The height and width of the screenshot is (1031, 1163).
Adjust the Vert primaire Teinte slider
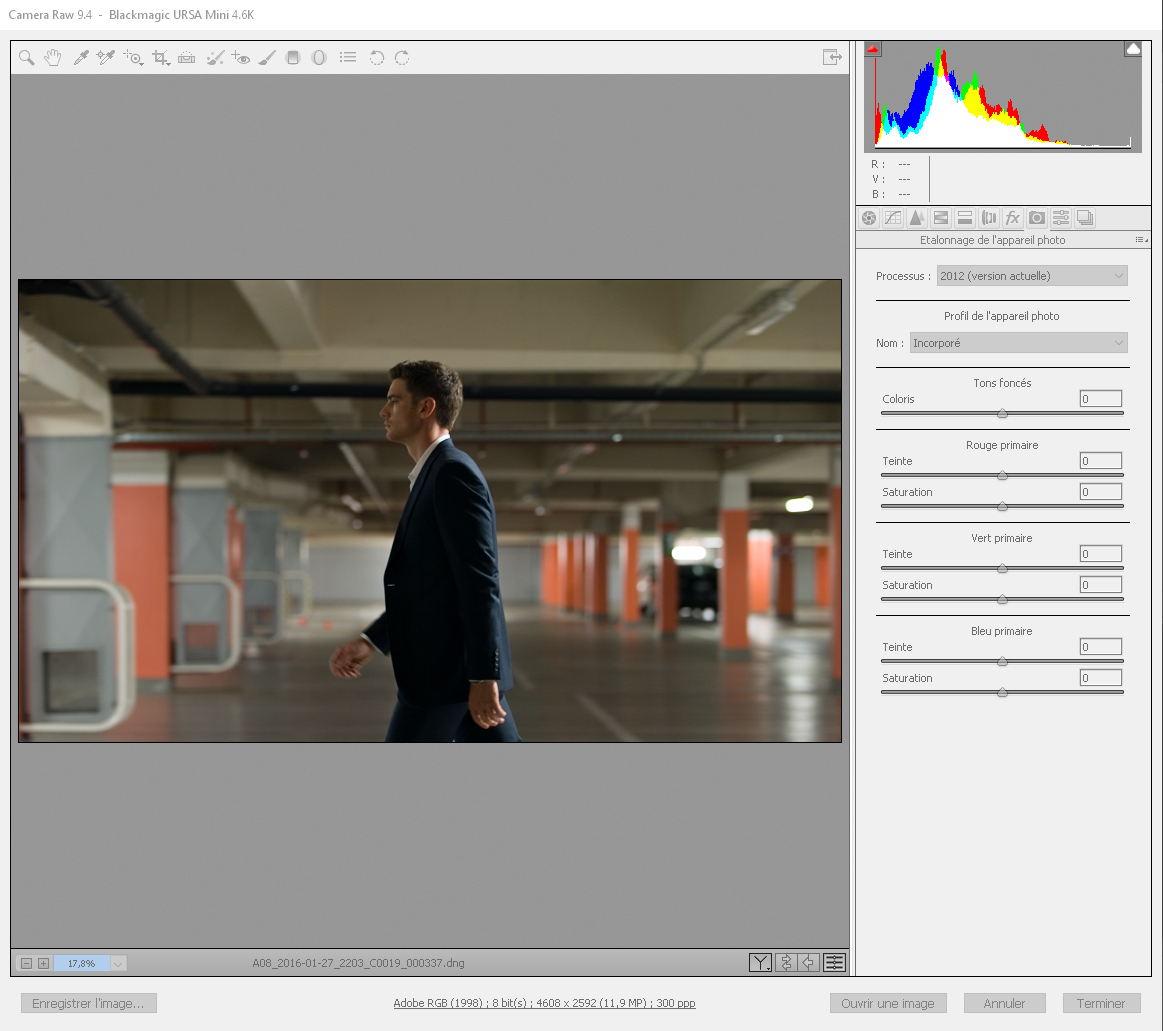[1002, 568]
